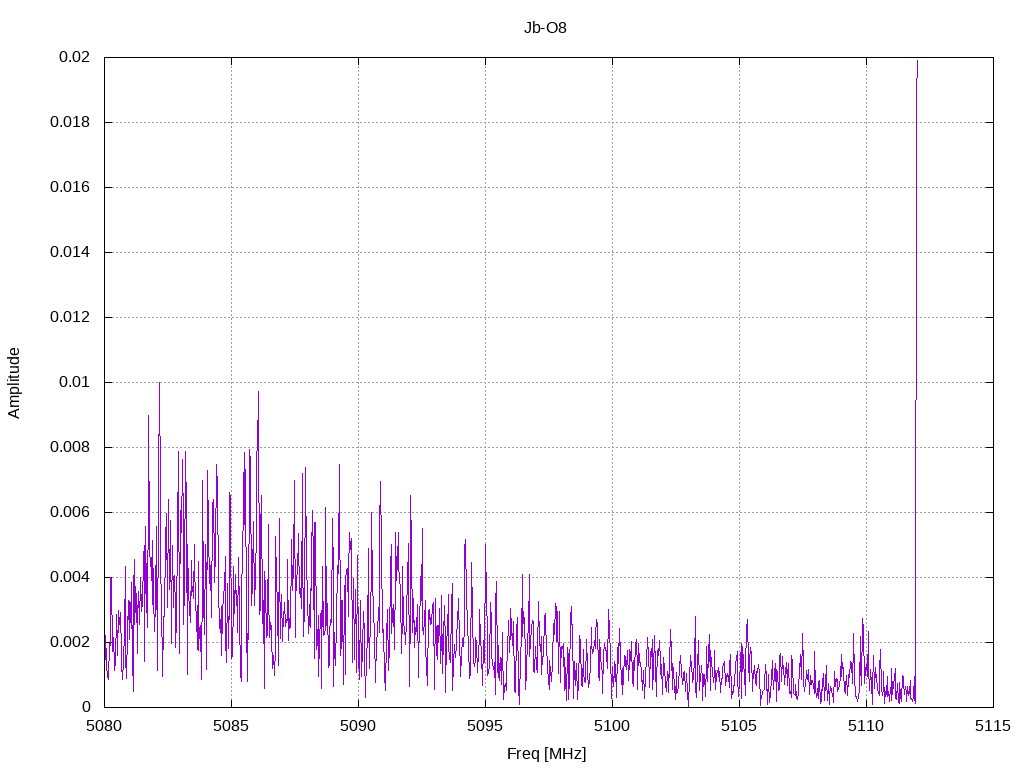Click the x-axis tick label 5080
This screenshot has width=1024, height=768.
[104, 726]
